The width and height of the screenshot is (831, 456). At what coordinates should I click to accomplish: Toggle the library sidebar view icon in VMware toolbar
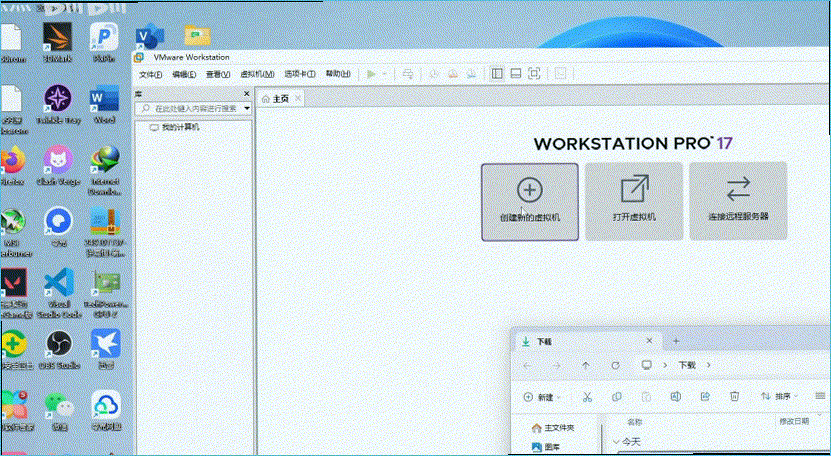497,74
